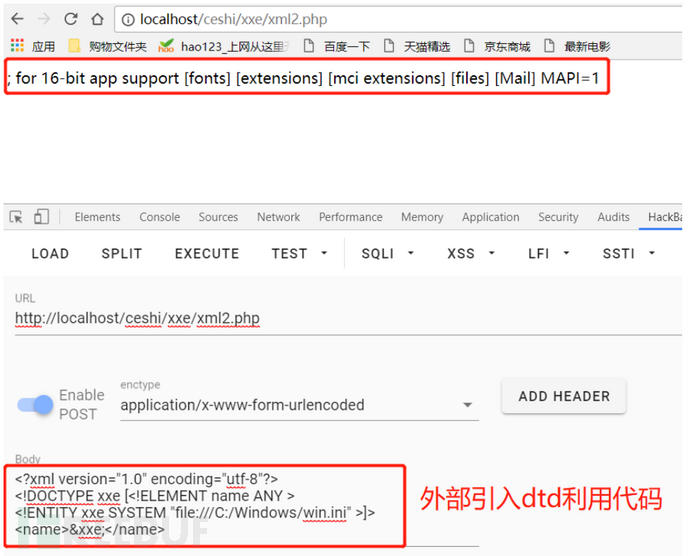Expand the XSS dropdown menu

coord(471,254)
